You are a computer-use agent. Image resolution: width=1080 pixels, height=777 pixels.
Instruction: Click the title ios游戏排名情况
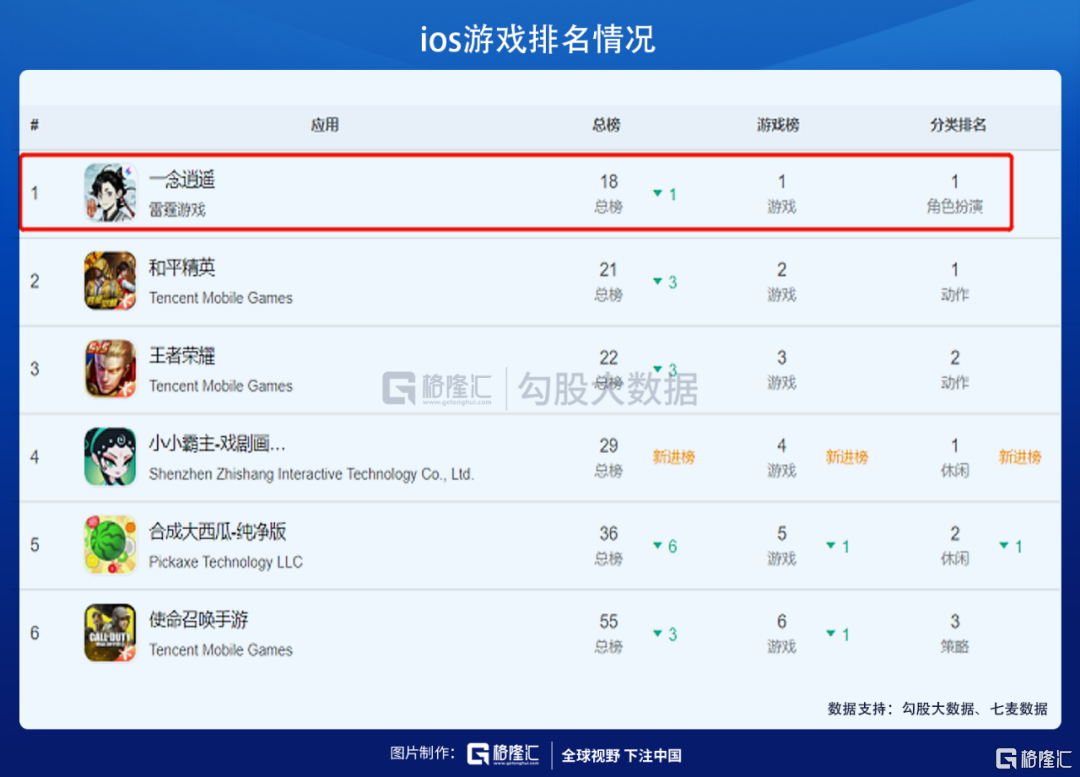coord(538,39)
